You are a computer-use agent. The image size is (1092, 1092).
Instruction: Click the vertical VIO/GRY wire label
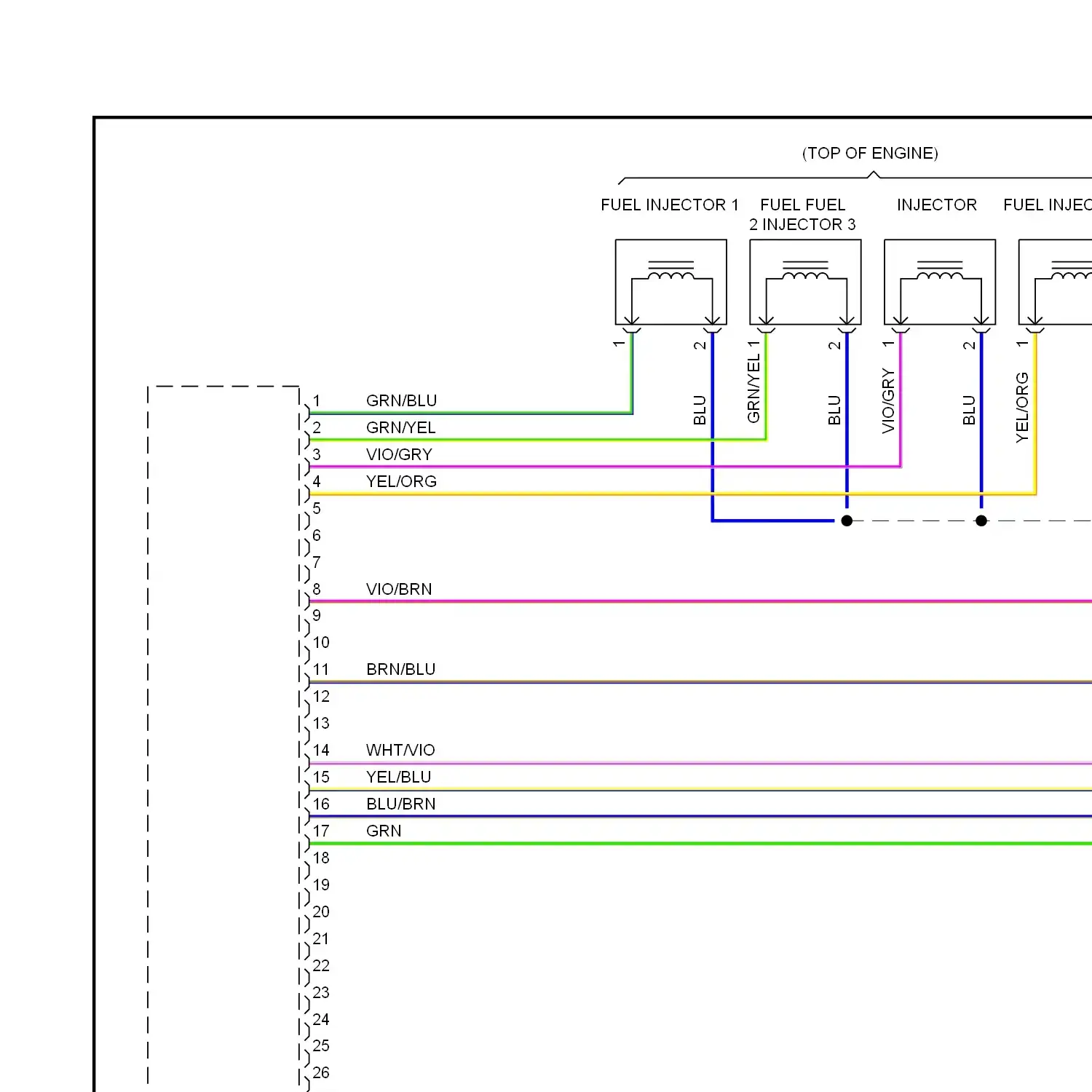(888, 401)
